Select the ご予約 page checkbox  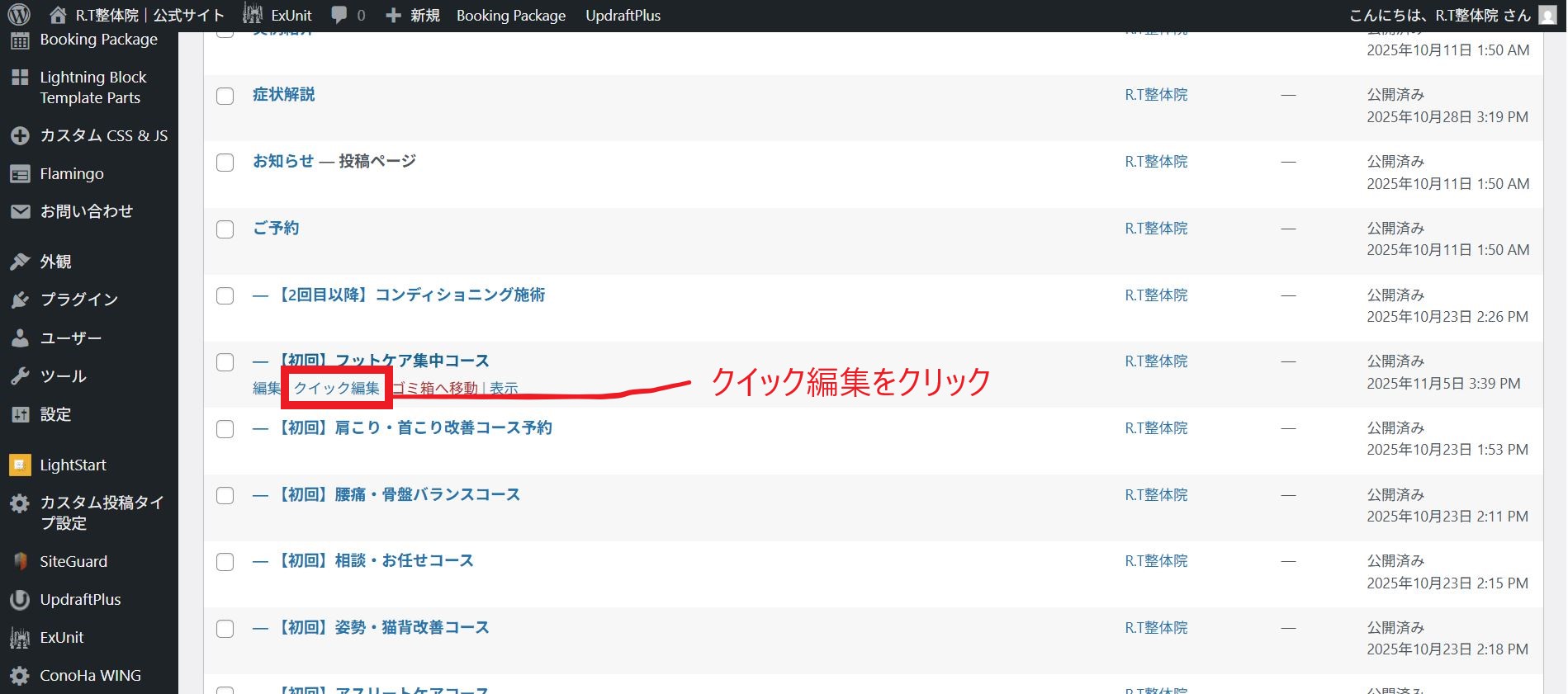(x=225, y=229)
